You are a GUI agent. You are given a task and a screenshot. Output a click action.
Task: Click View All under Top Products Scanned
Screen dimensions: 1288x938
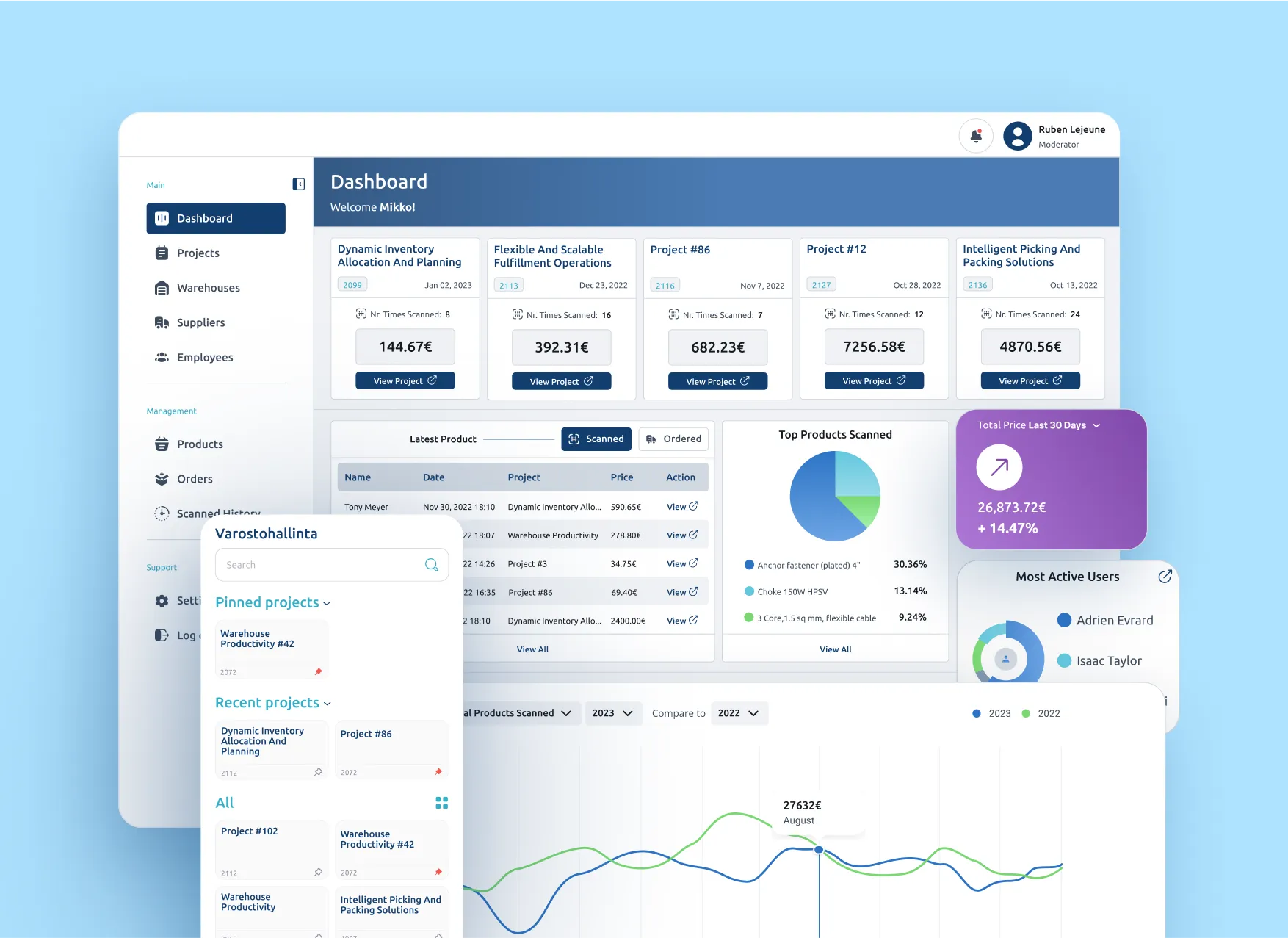coord(836,649)
